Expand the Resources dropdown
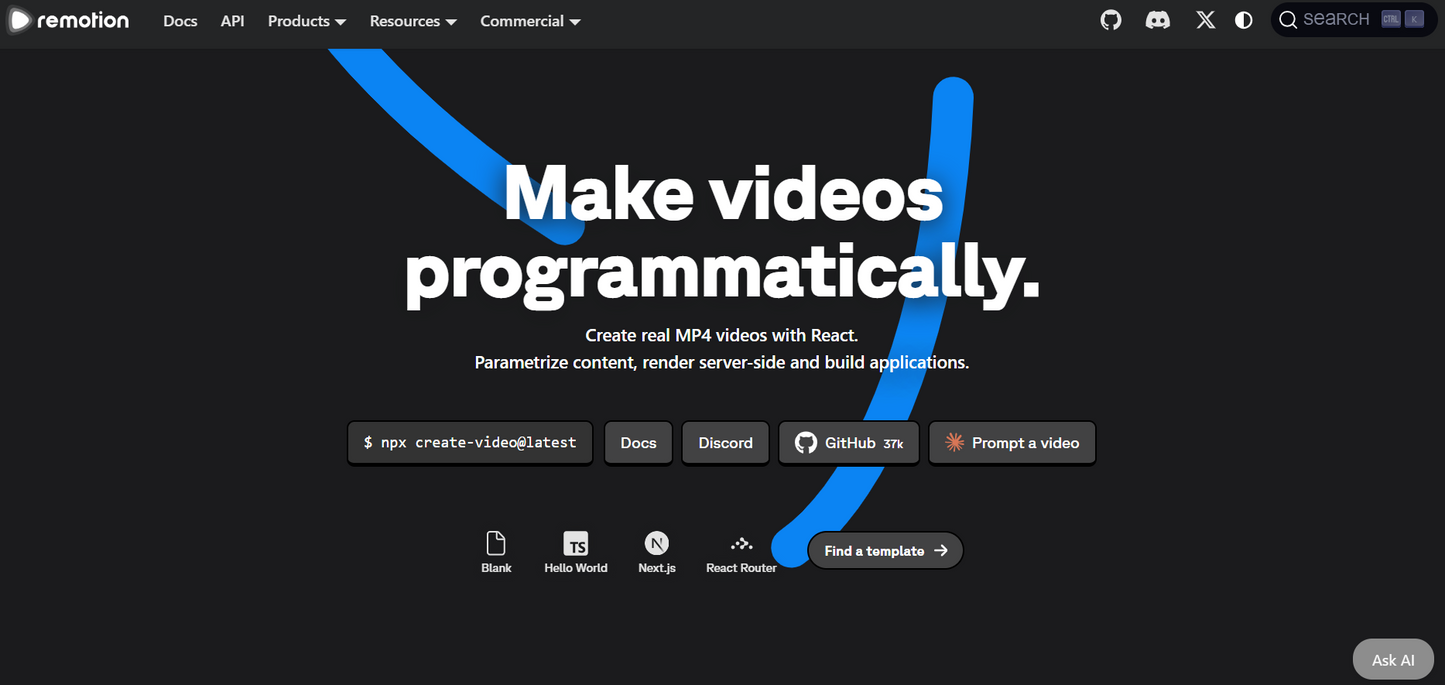The image size is (1445, 685). tap(412, 20)
